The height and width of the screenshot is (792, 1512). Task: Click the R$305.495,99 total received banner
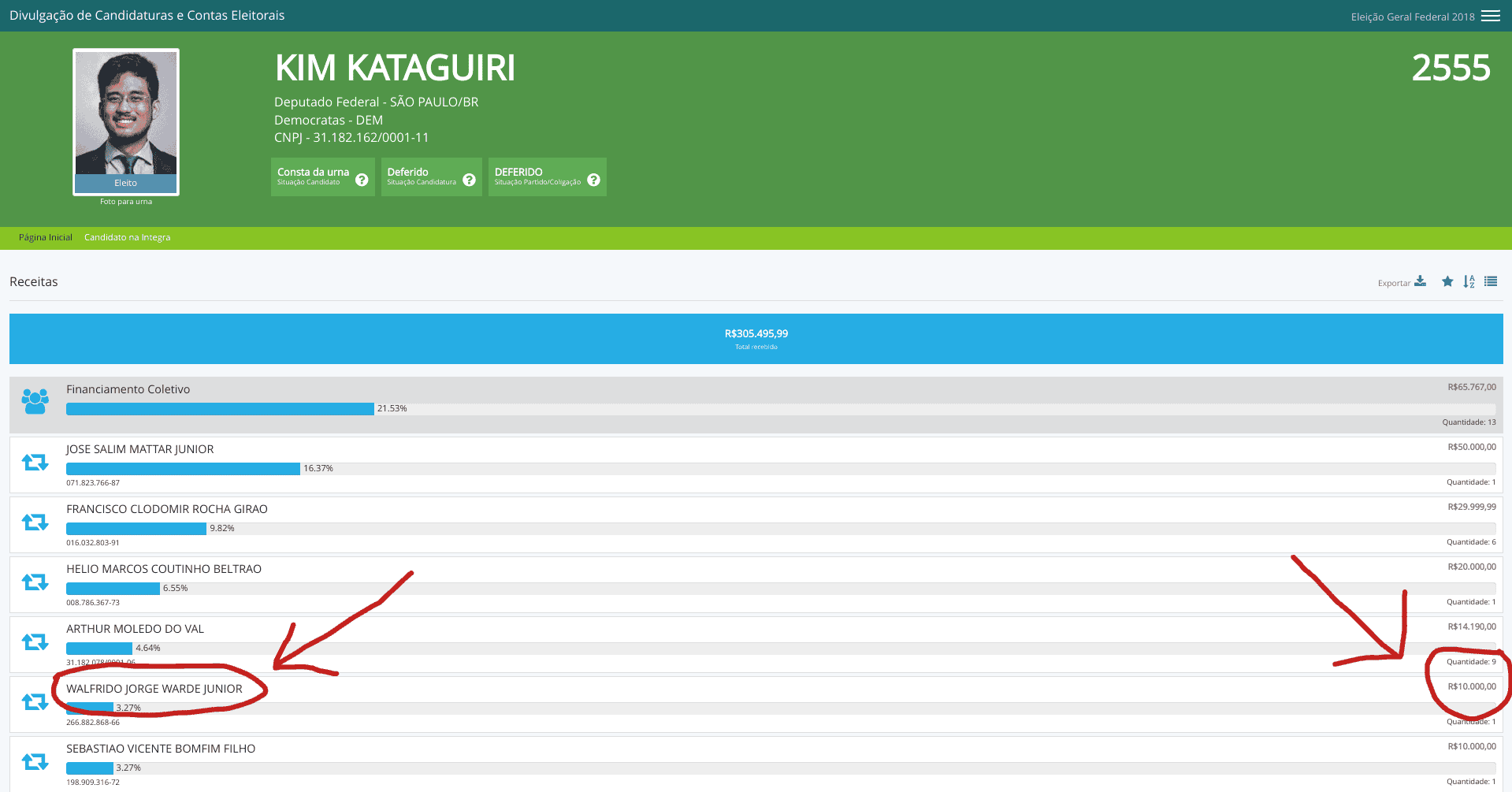[x=756, y=339]
